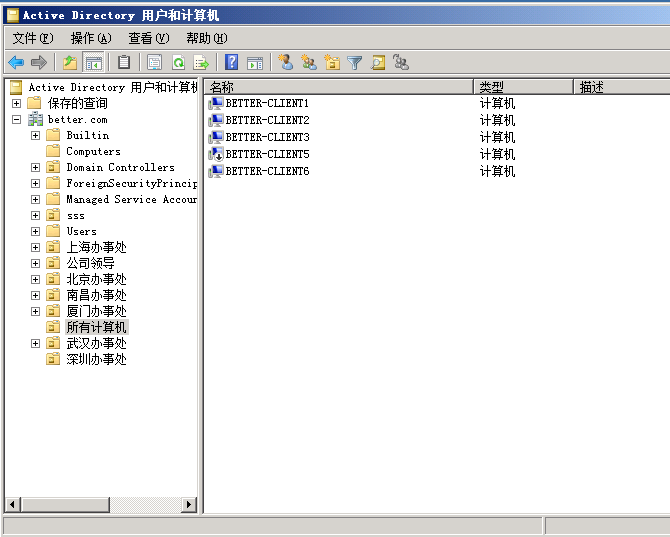Image resolution: width=670 pixels, height=537 pixels.
Task: Expand the 武汉办事处 organizational unit
Action: pos(35,343)
